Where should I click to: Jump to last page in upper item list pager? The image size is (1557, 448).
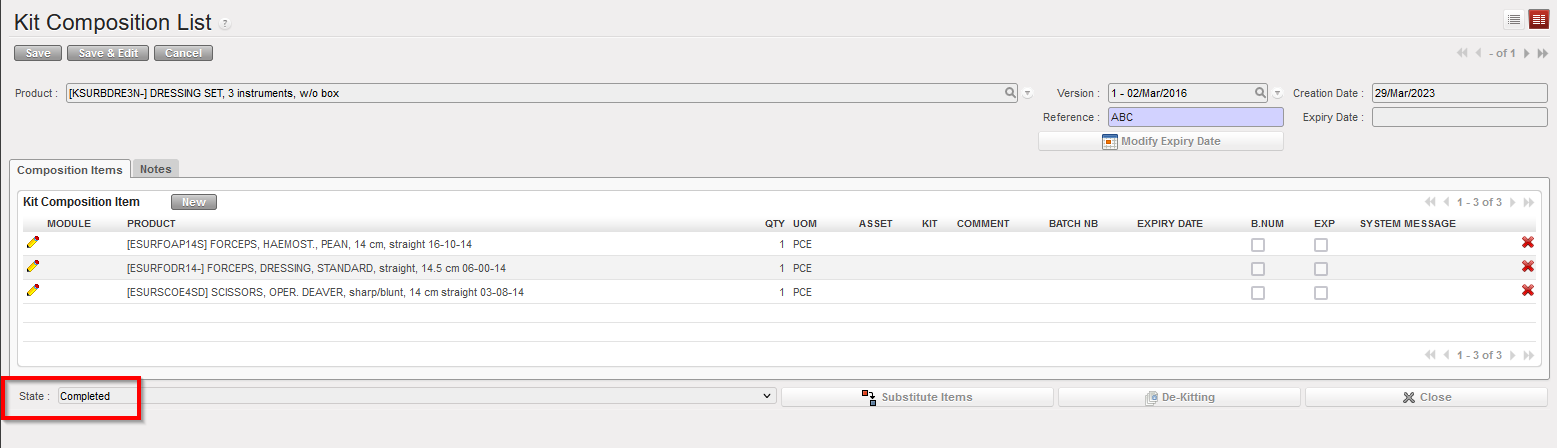(x=1528, y=202)
